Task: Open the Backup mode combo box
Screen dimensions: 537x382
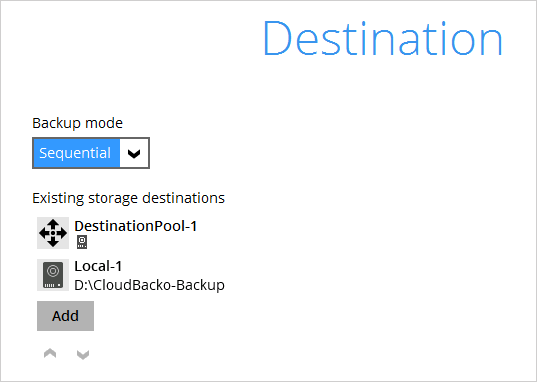Action: tap(91, 153)
